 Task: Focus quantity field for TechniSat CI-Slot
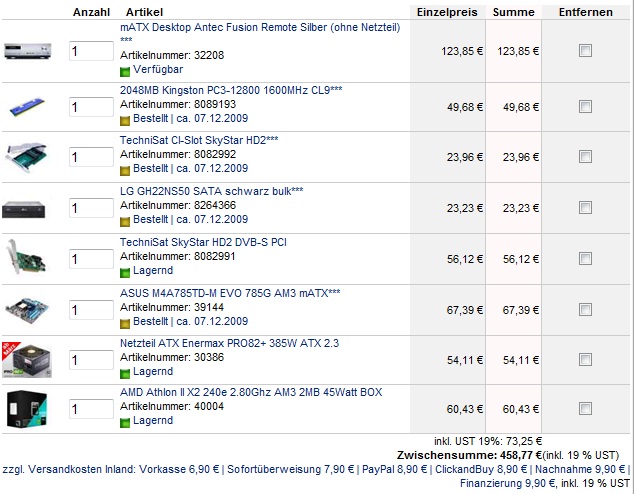[91, 157]
